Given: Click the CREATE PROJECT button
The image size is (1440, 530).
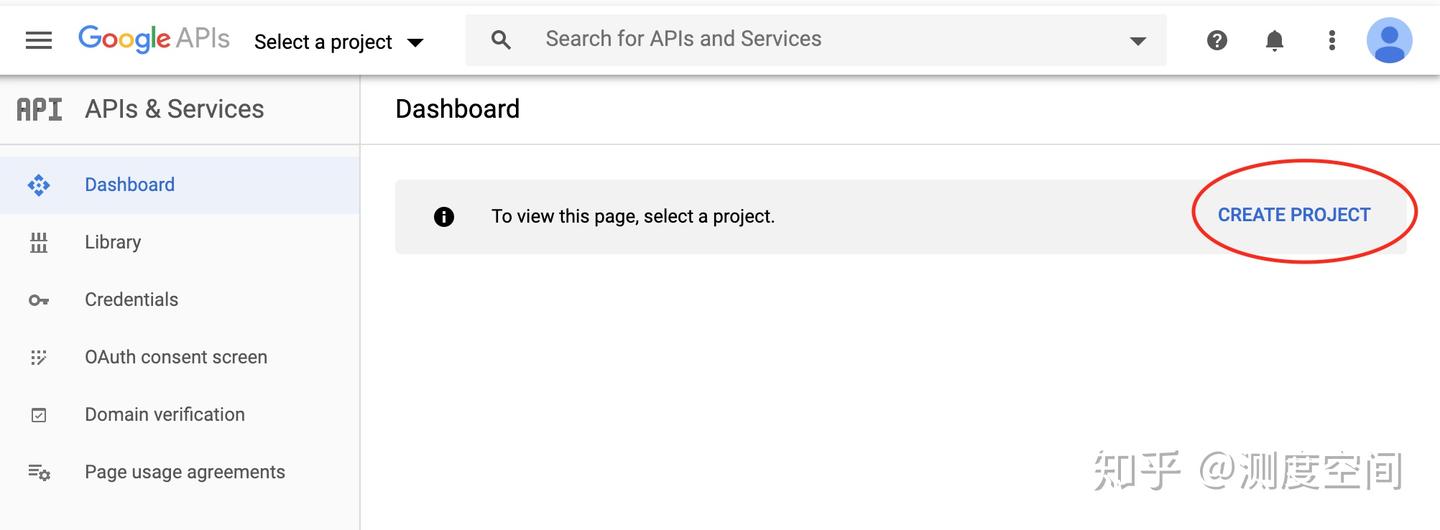Looking at the screenshot, I should tap(1293, 215).
